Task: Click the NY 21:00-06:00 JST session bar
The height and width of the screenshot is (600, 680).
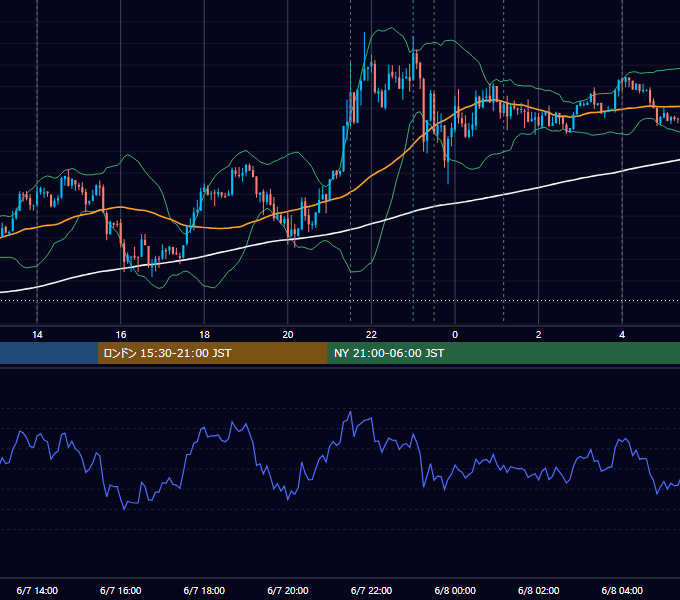Action: point(503,353)
